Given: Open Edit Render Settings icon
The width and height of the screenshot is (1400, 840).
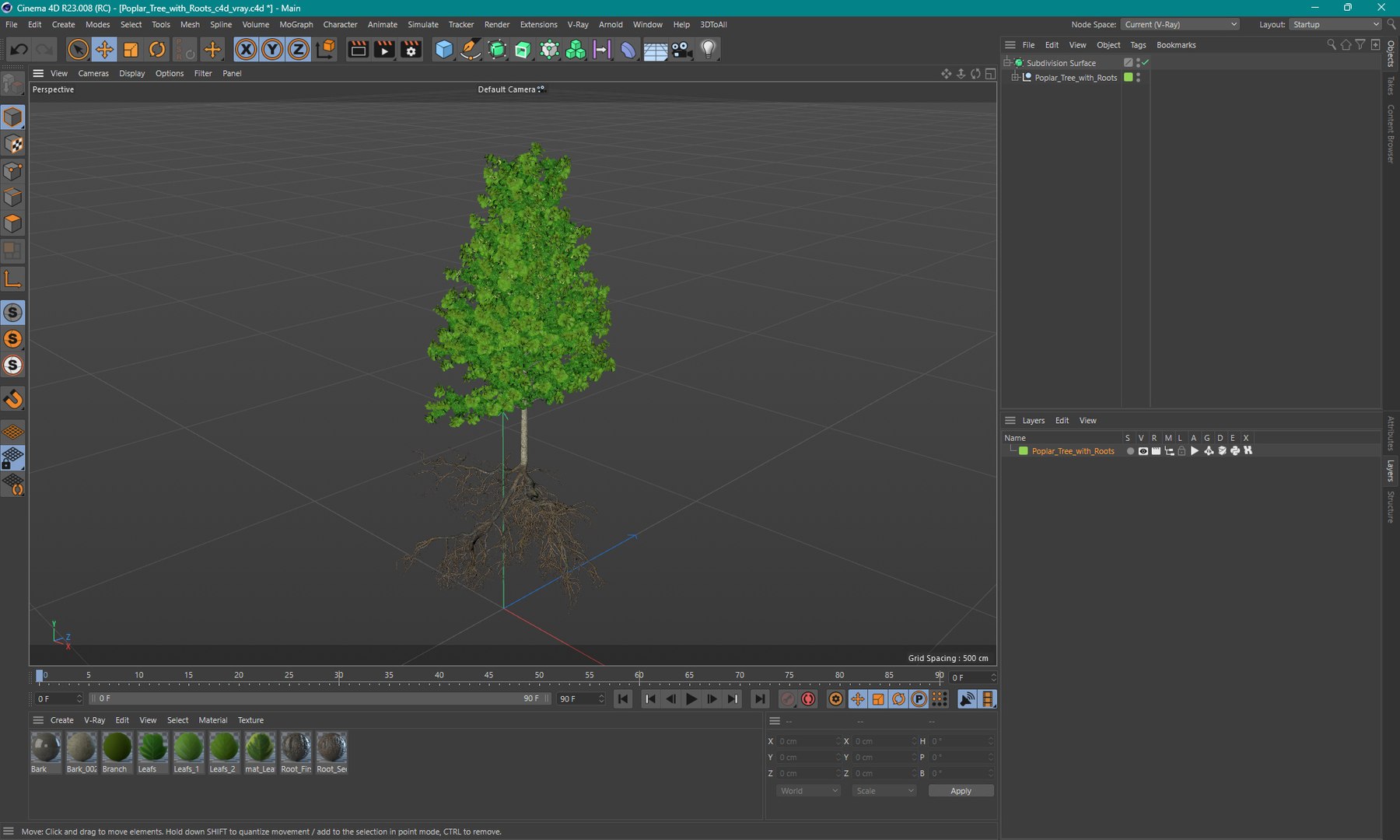Looking at the screenshot, I should pos(411,50).
